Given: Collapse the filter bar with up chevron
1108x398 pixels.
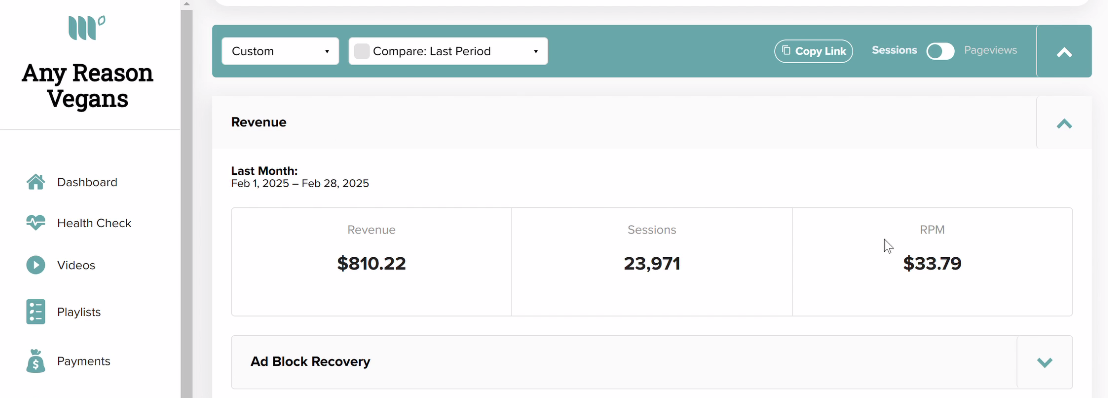Looking at the screenshot, I should point(1064,52).
